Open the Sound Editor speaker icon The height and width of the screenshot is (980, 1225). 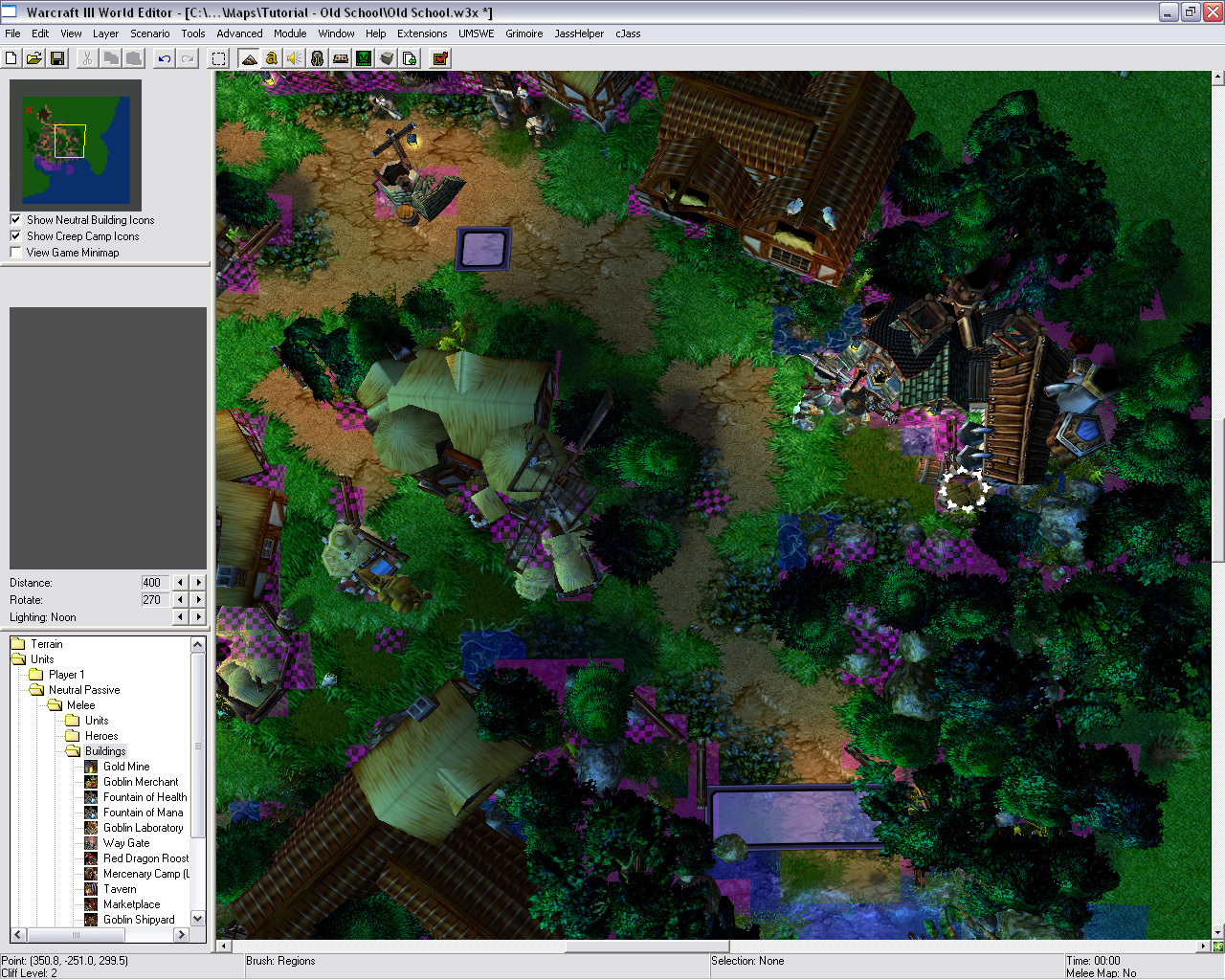(x=295, y=58)
